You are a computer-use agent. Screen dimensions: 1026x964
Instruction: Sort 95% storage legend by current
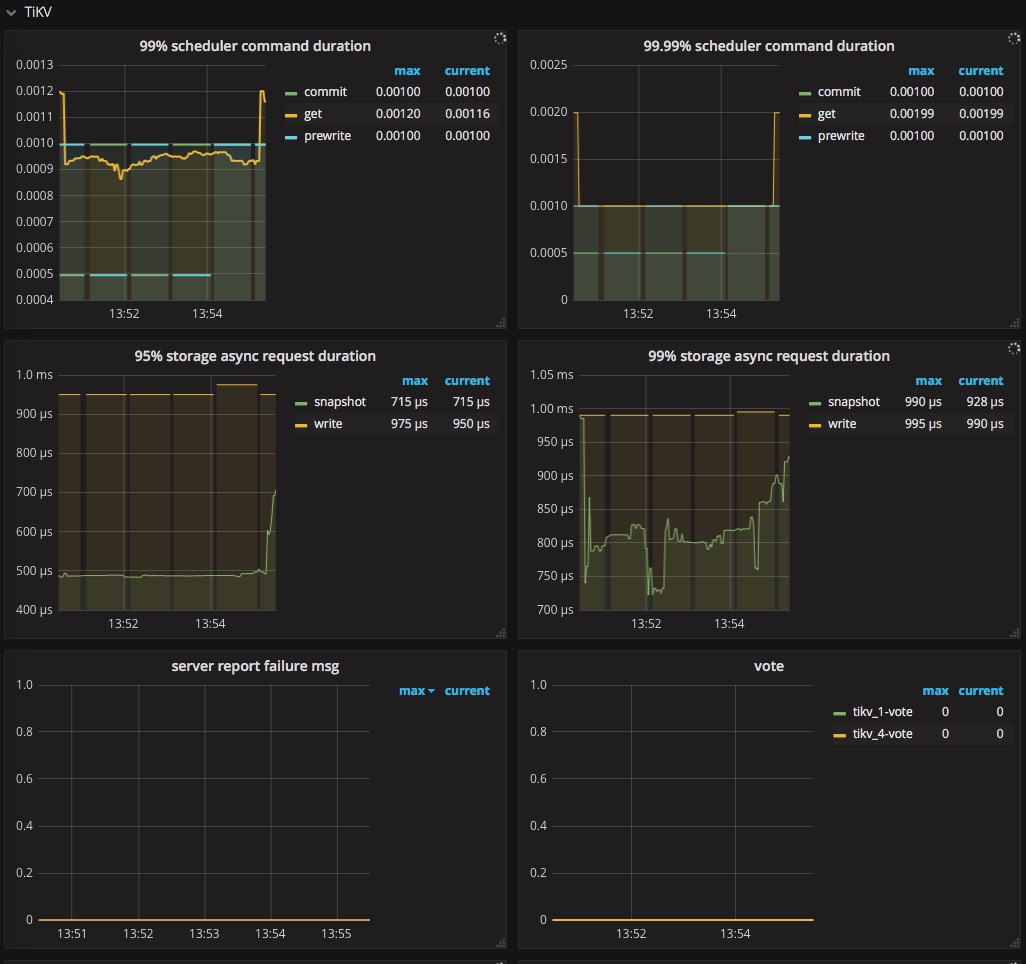467,381
